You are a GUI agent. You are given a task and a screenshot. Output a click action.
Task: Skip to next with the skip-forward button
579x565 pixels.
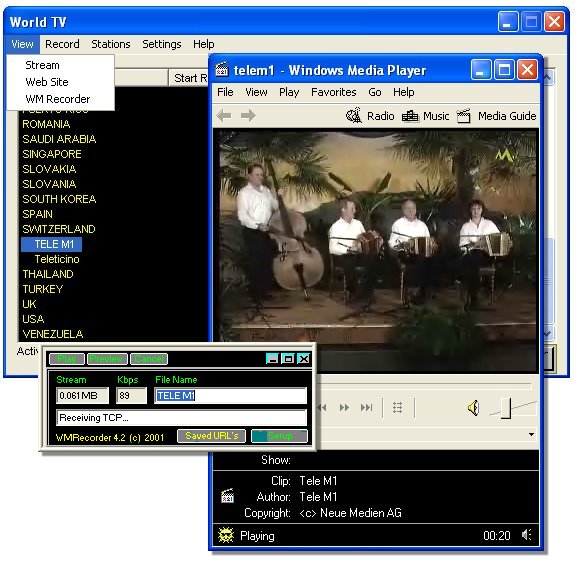[x=366, y=408]
